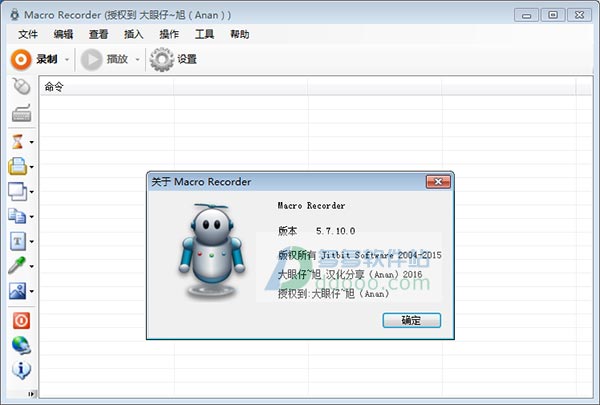
Task: Expand the text 'T' icon dropdown arrow
Action: click(x=32, y=242)
